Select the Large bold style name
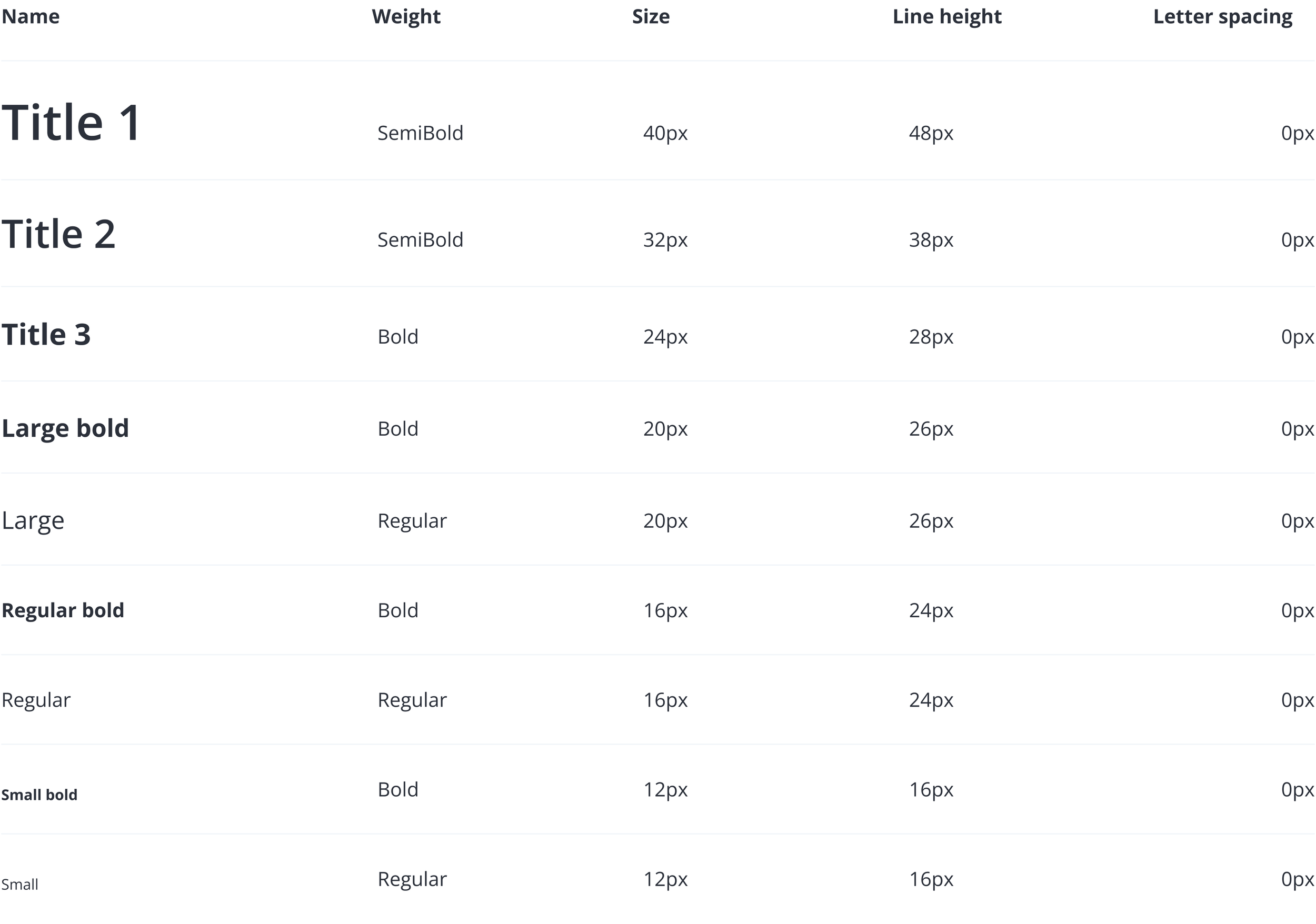The width and height of the screenshot is (1316, 924). pos(65,428)
